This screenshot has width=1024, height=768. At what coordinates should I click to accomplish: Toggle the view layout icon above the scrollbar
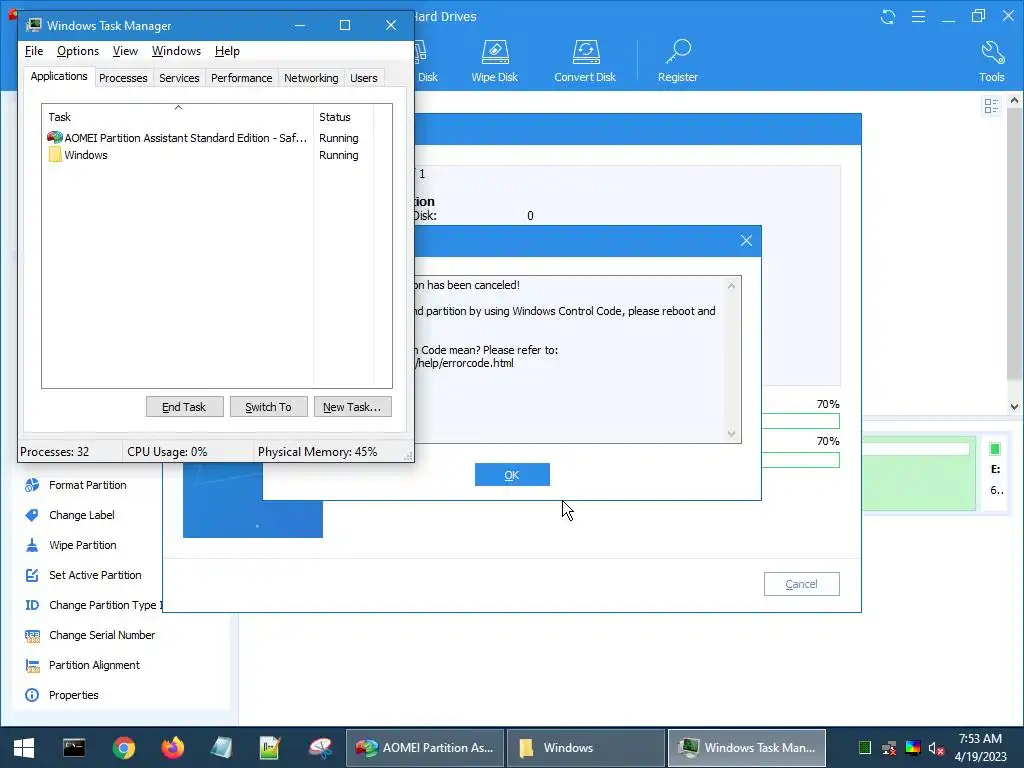pos(991,106)
